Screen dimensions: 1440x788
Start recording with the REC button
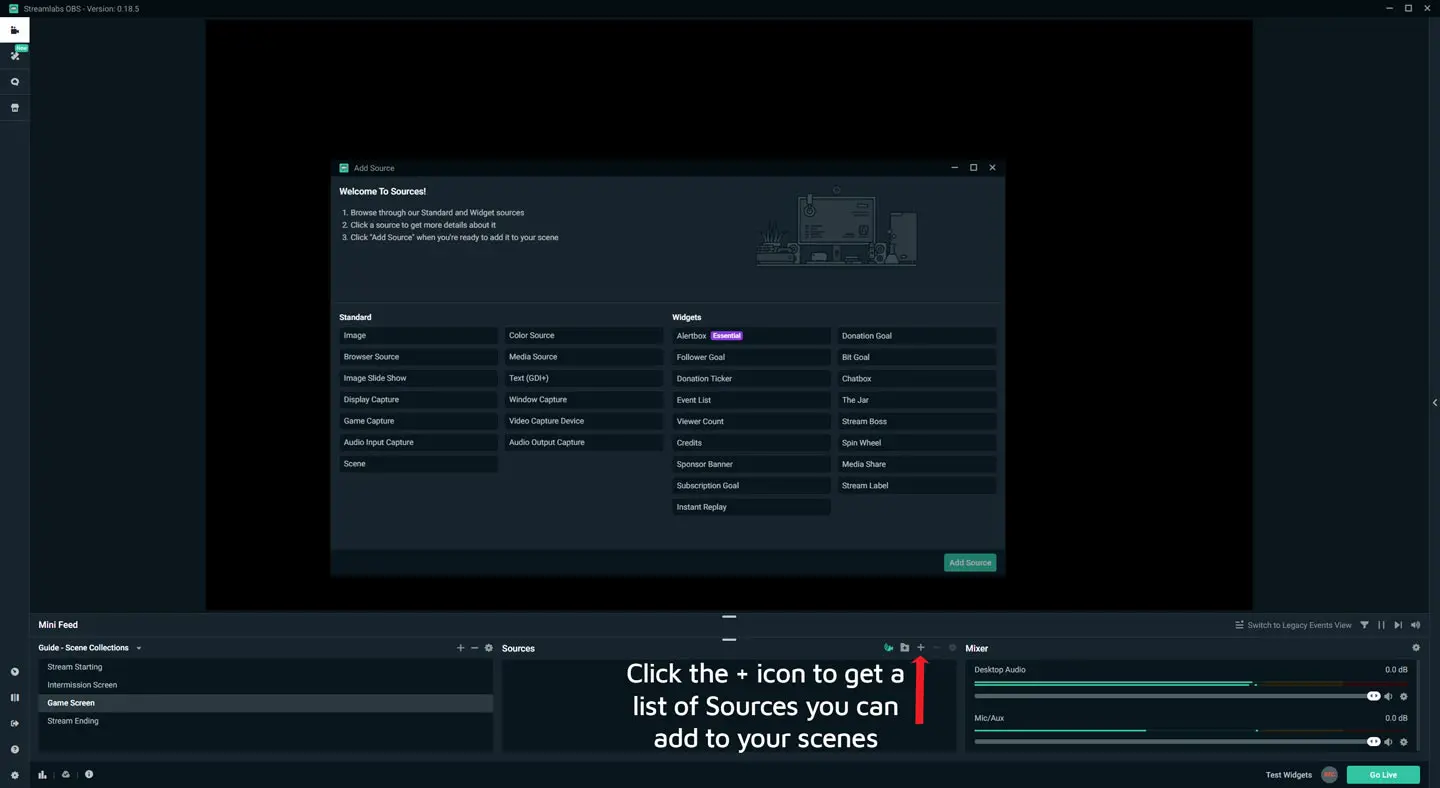[x=1329, y=775]
